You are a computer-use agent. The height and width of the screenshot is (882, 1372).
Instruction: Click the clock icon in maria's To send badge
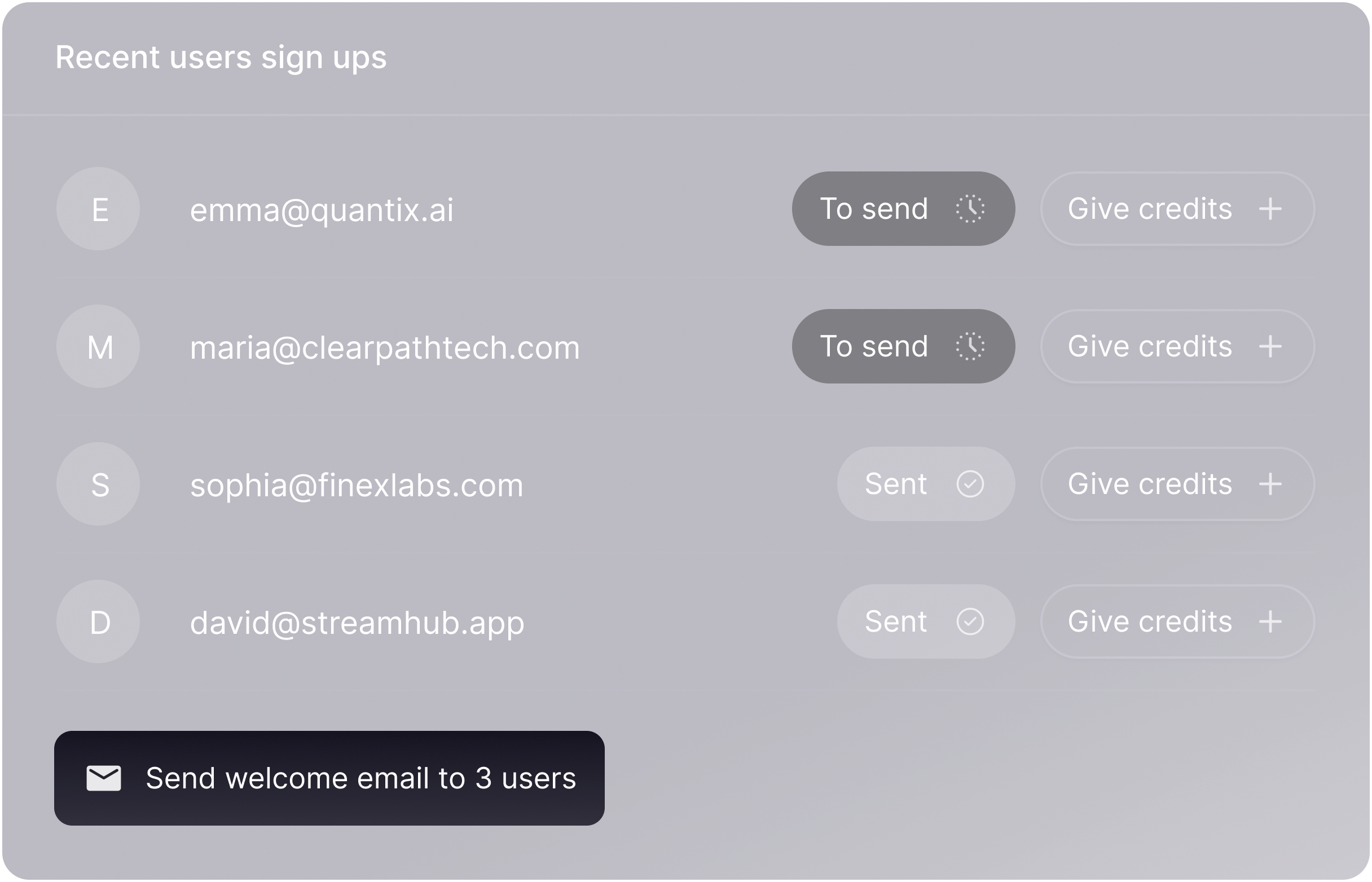coord(970,346)
